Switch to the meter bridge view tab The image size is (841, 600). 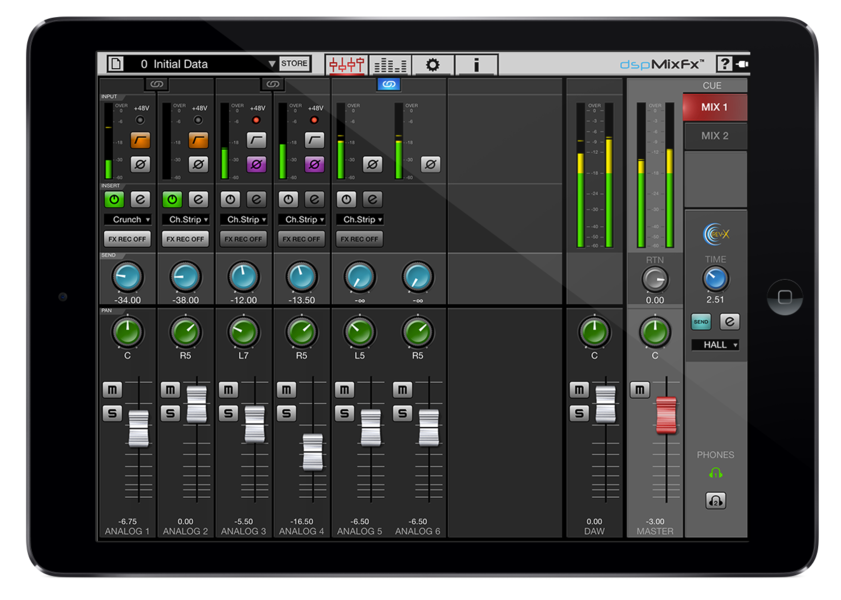pos(390,65)
